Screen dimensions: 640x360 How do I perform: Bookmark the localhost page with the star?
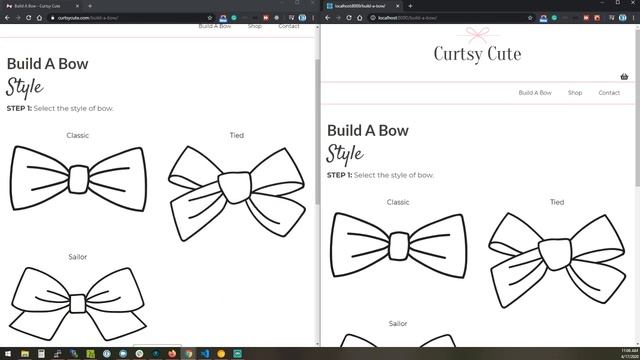point(530,18)
